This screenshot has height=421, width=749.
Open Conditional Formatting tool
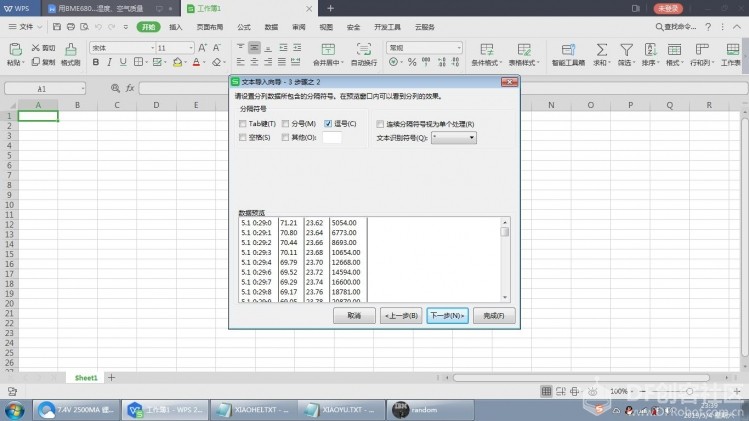point(486,49)
